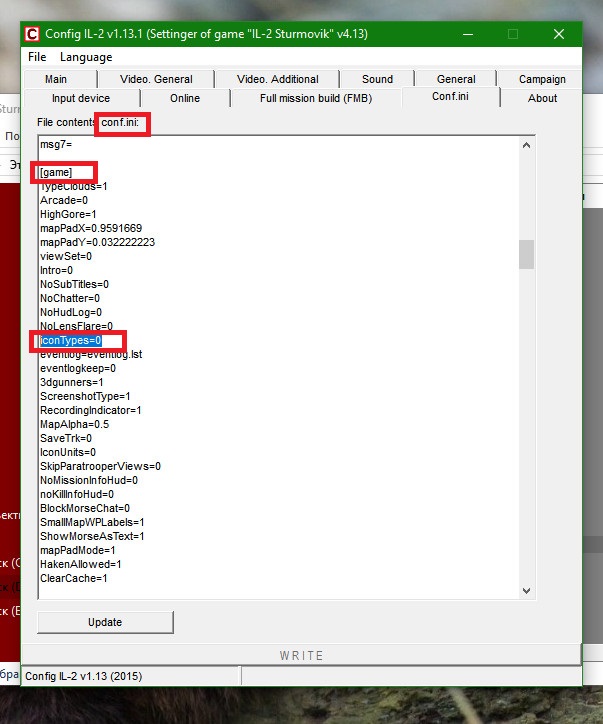Switch to the Sound tab
This screenshot has height=724, width=603.
click(377, 79)
